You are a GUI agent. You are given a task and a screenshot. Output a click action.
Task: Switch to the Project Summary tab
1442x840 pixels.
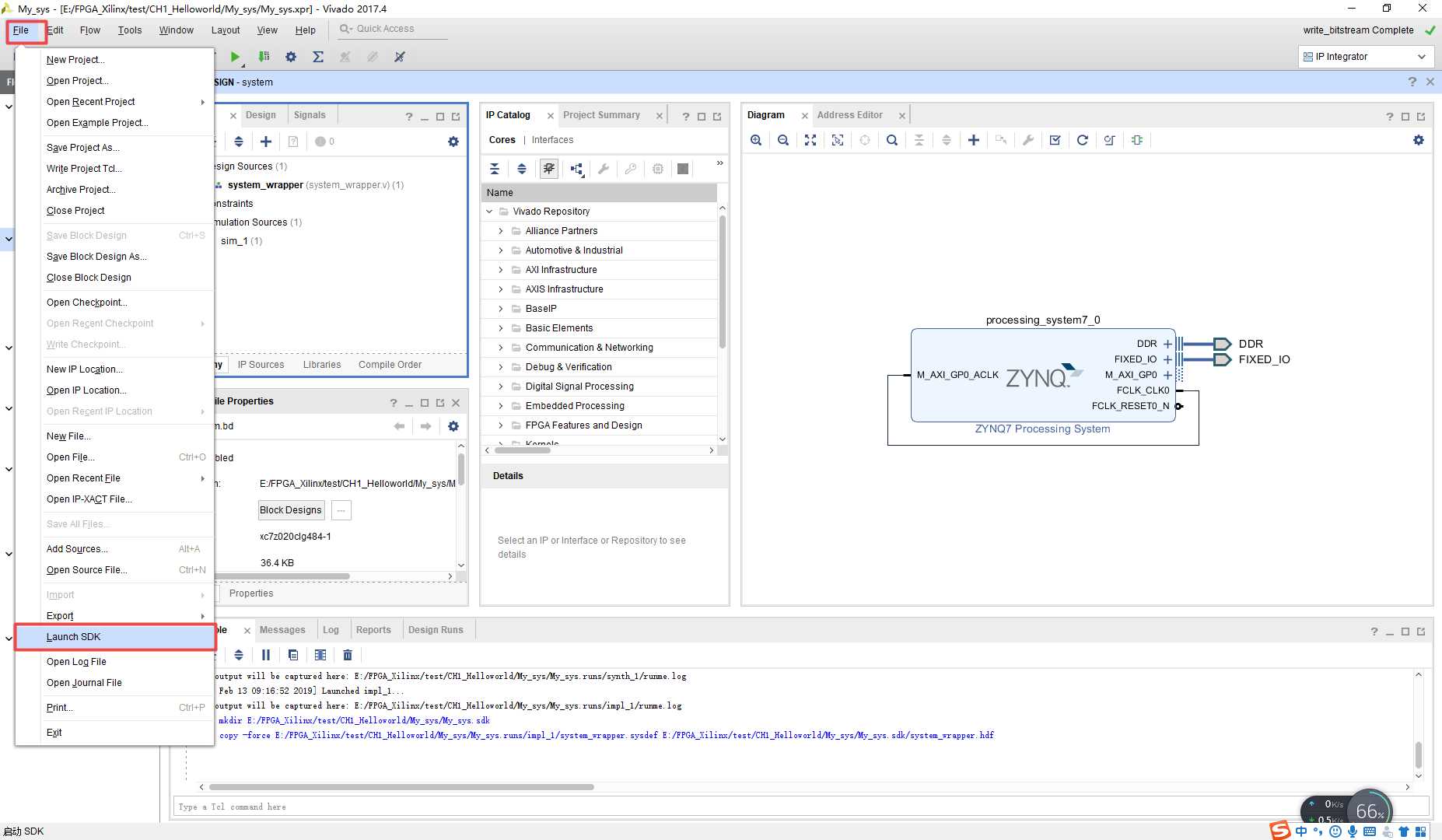click(x=601, y=115)
